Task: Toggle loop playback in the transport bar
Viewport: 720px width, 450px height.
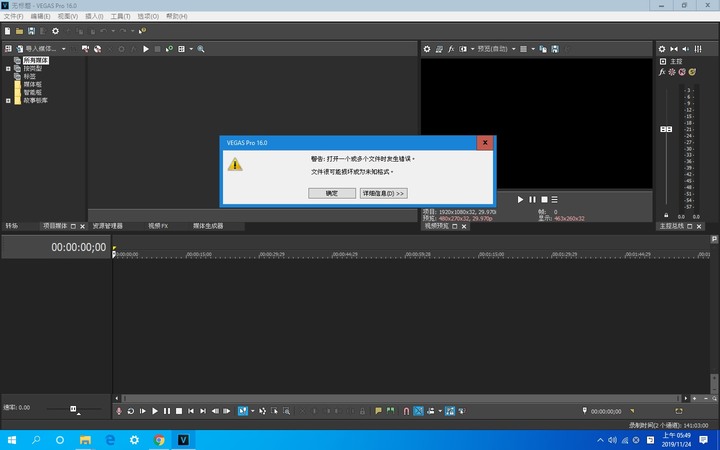Action: point(131,411)
